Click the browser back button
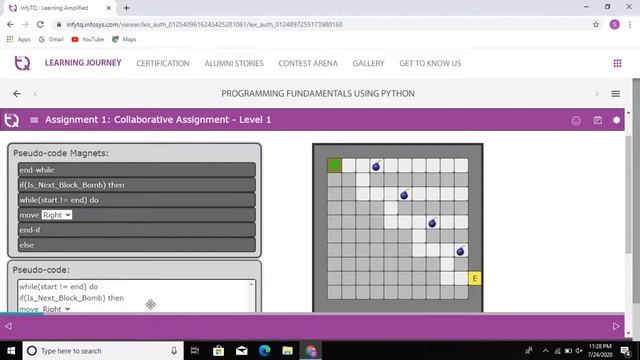This screenshot has width=640, height=360. pos(10,24)
